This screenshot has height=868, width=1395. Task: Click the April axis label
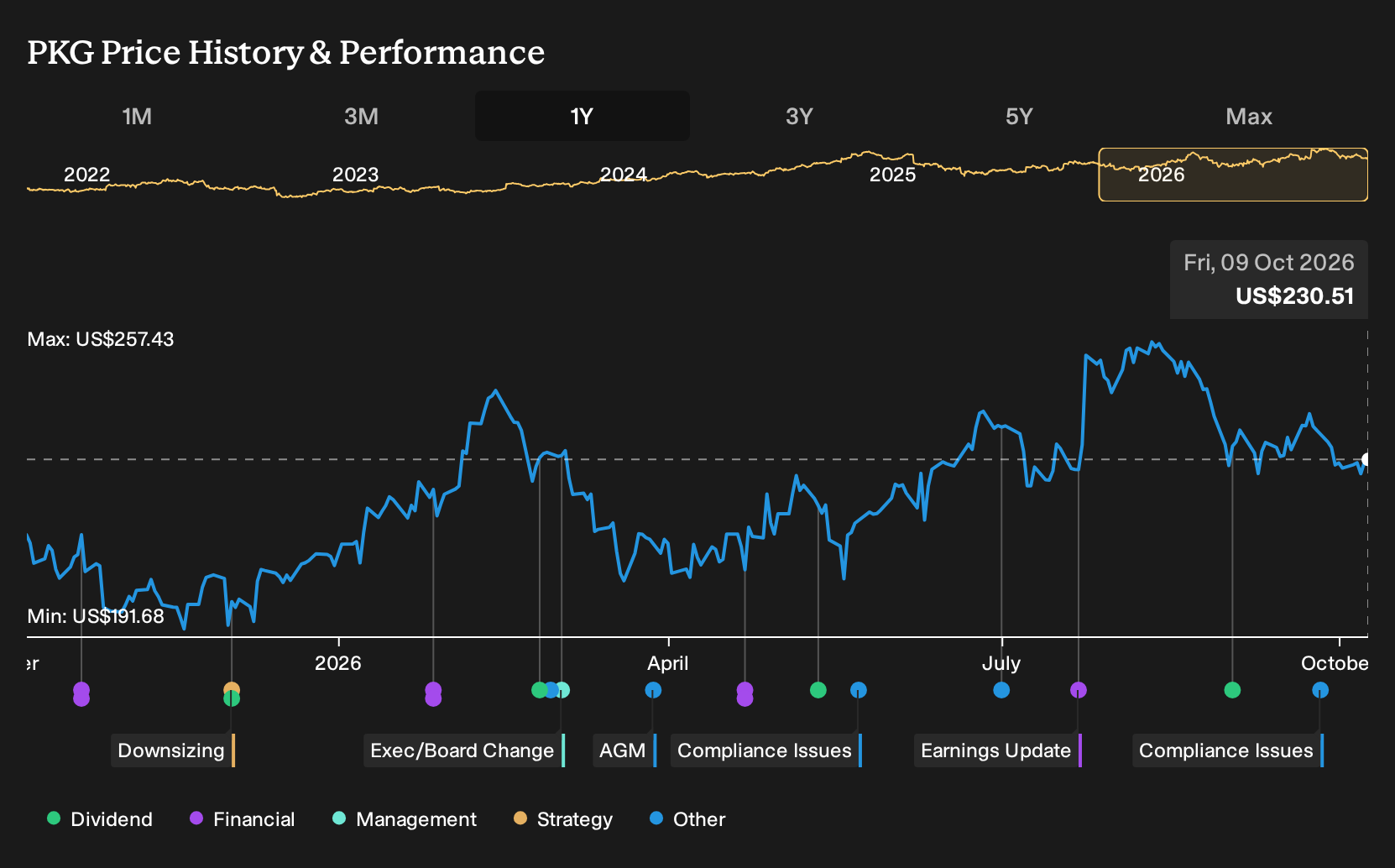click(668, 663)
